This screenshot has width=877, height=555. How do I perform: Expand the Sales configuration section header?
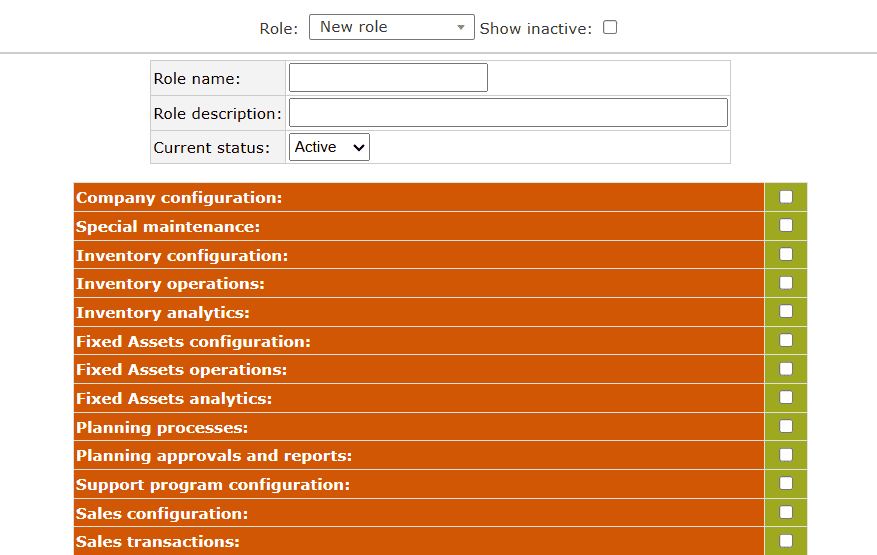[162, 514]
